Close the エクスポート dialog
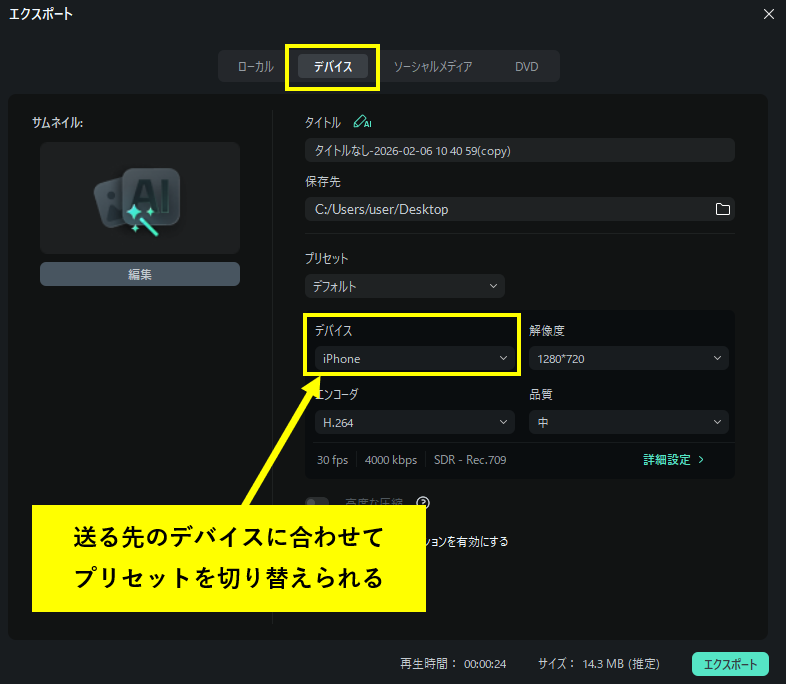 click(x=768, y=14)
